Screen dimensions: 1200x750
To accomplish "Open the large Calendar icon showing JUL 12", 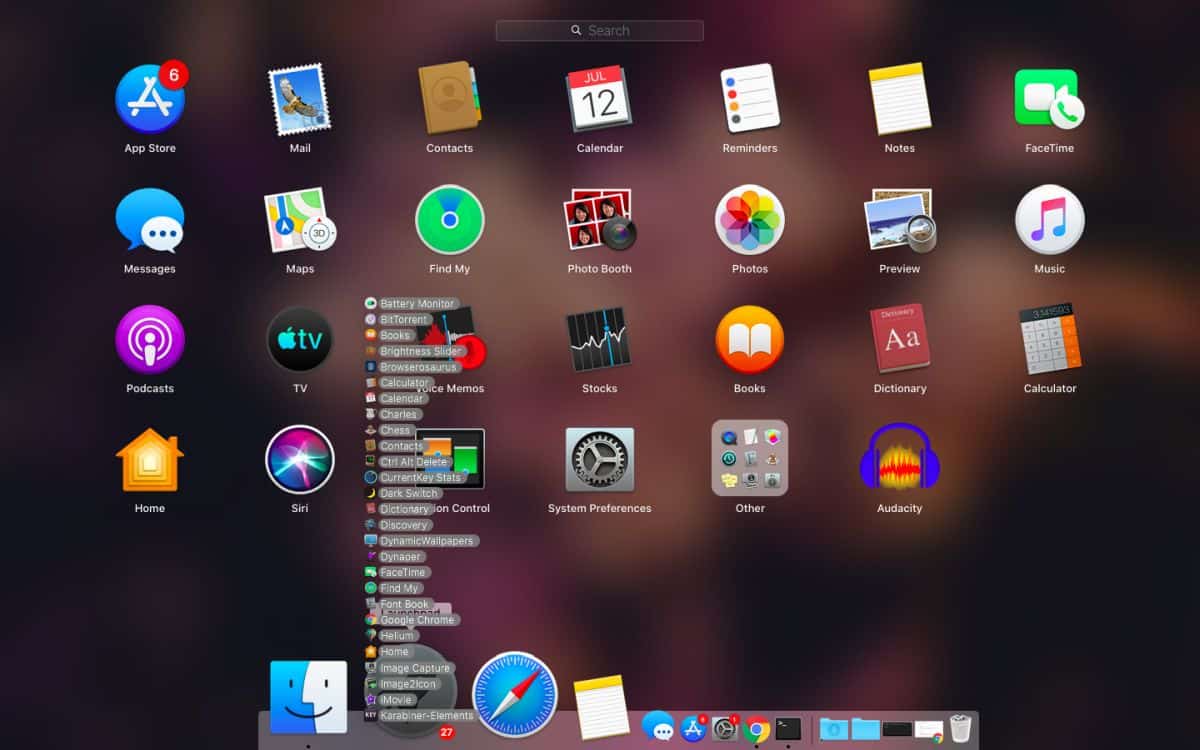I will coord(600,99).
